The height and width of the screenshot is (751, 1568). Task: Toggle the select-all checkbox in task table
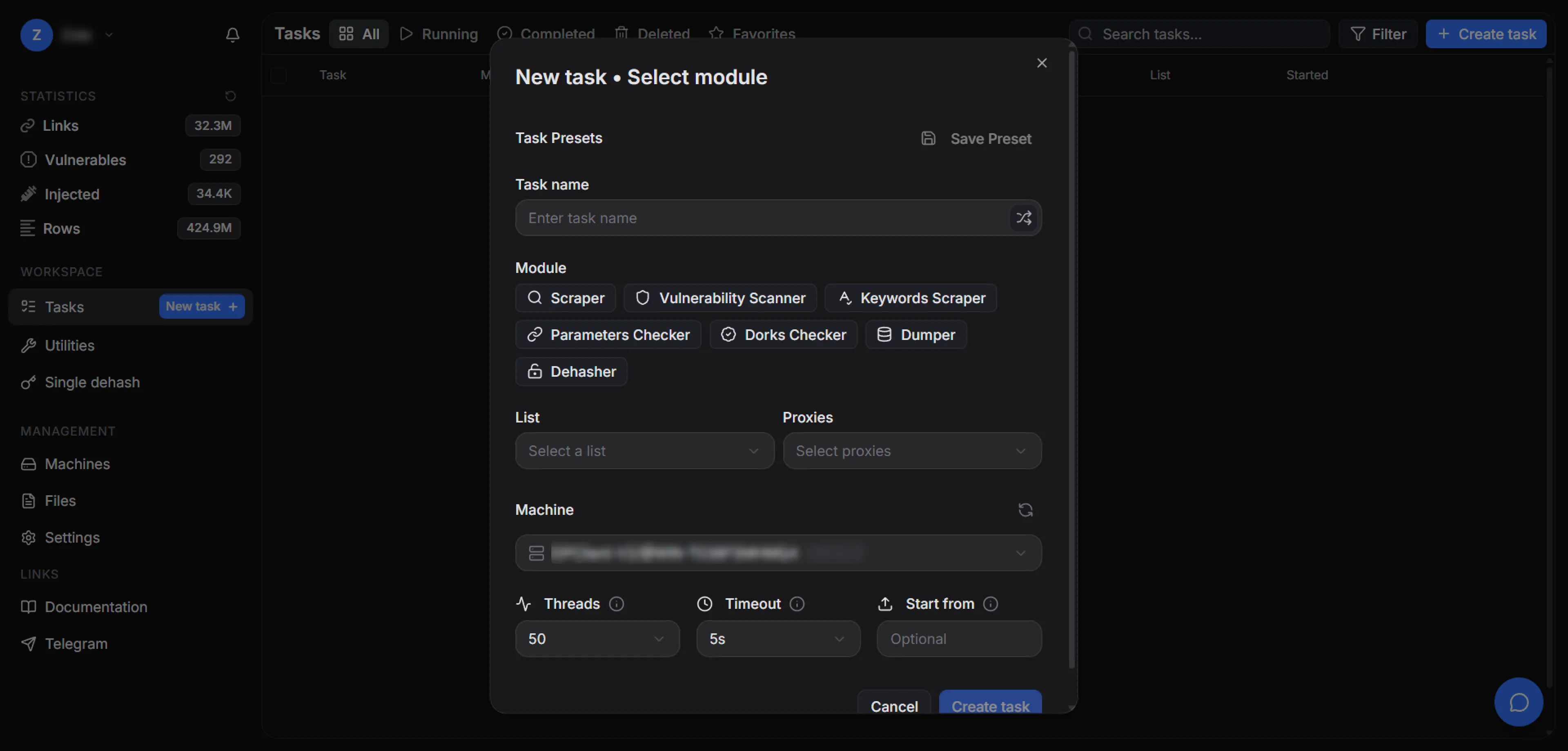(278, 76)
